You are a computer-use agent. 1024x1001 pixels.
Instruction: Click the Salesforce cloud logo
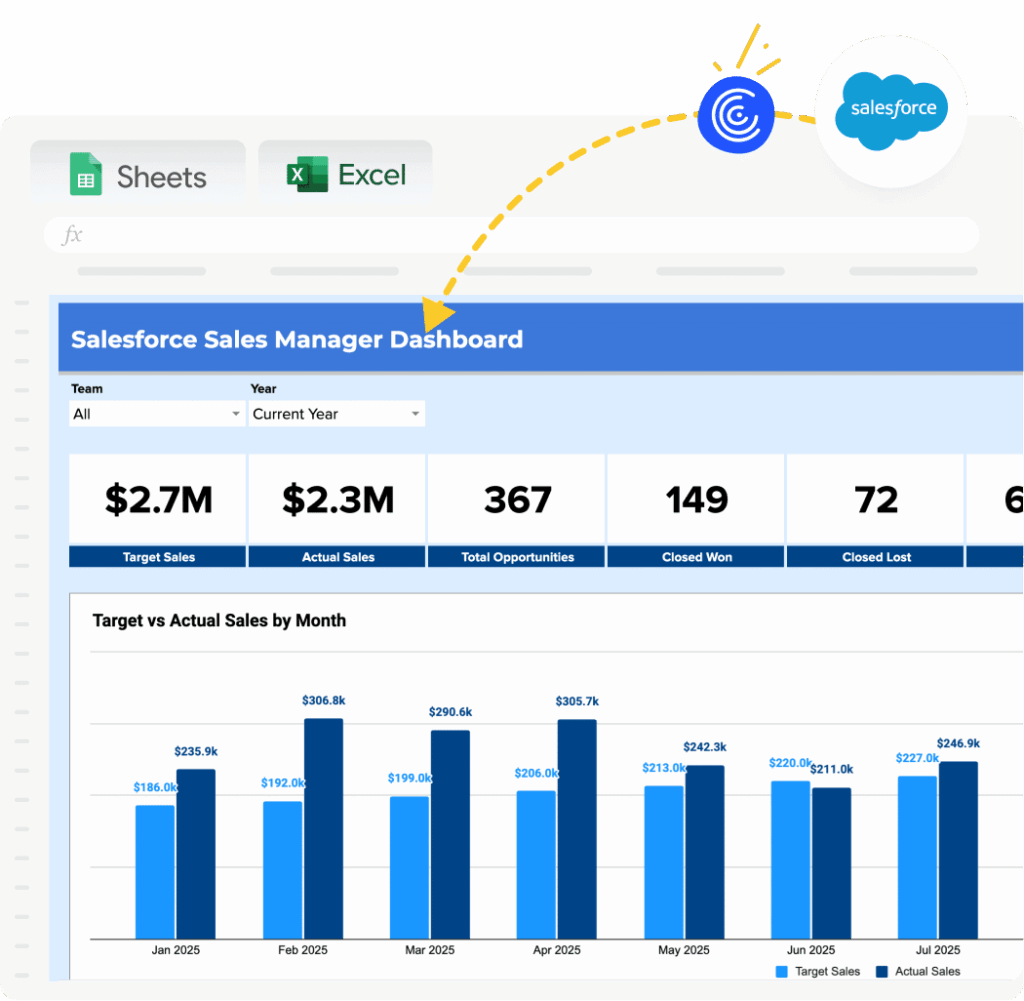[893, 109]
